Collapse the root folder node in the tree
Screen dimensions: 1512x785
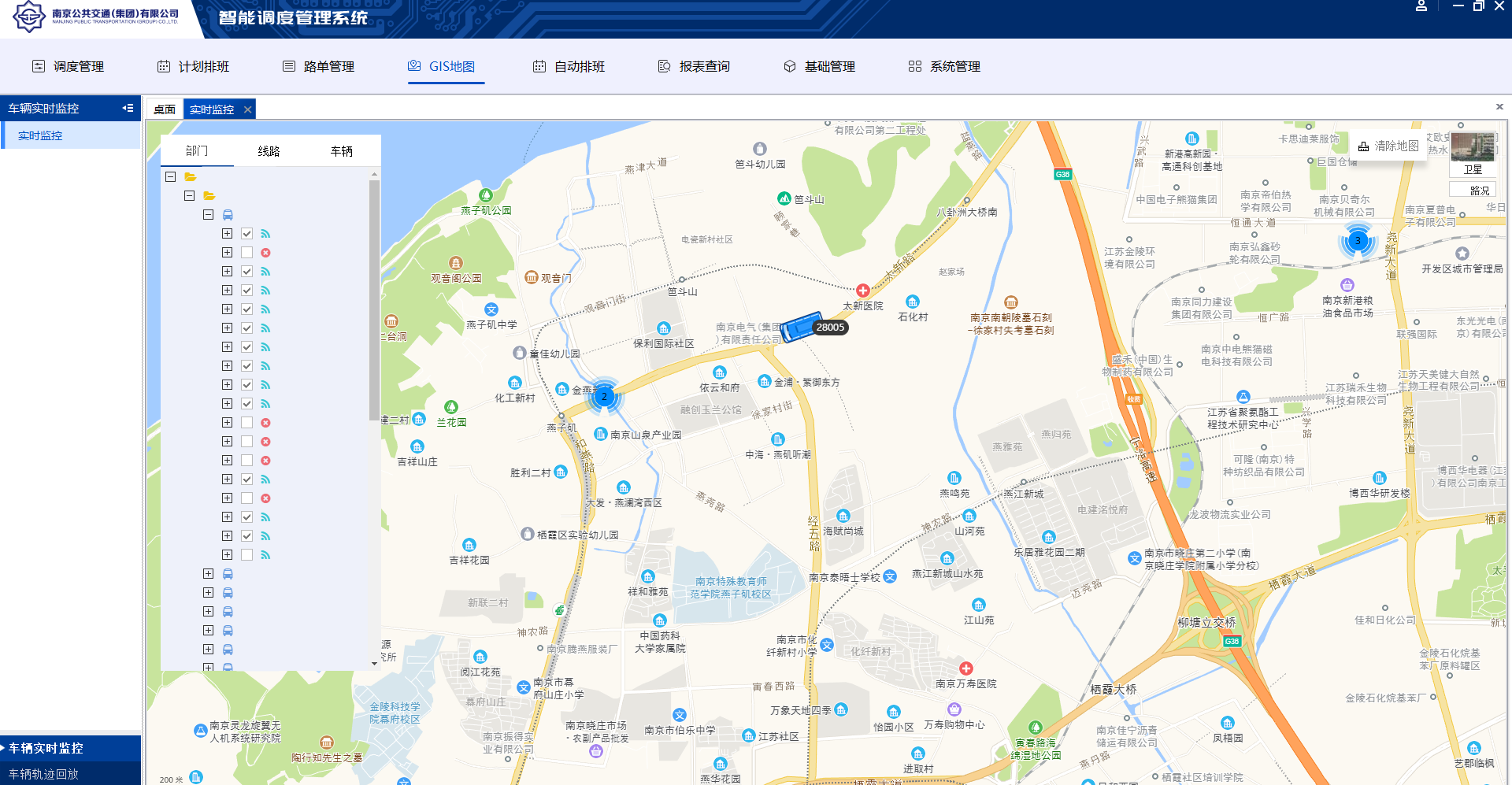tap(171, 177)
